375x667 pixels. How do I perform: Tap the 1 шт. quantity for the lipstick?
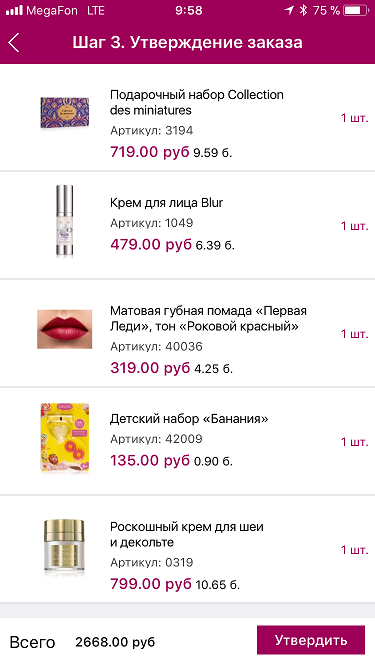354,334
